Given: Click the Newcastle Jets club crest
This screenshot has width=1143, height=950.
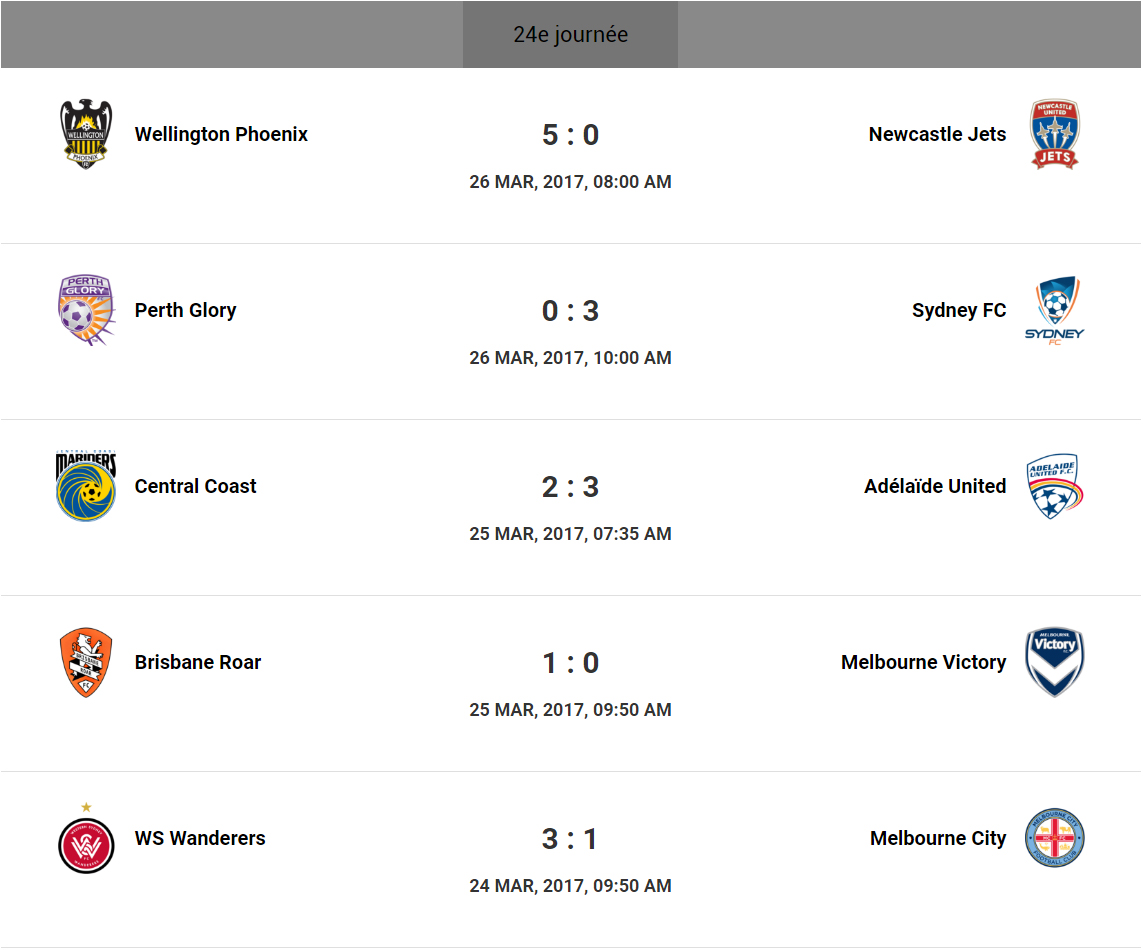Looking at the screenshot, I should 1055,134.
